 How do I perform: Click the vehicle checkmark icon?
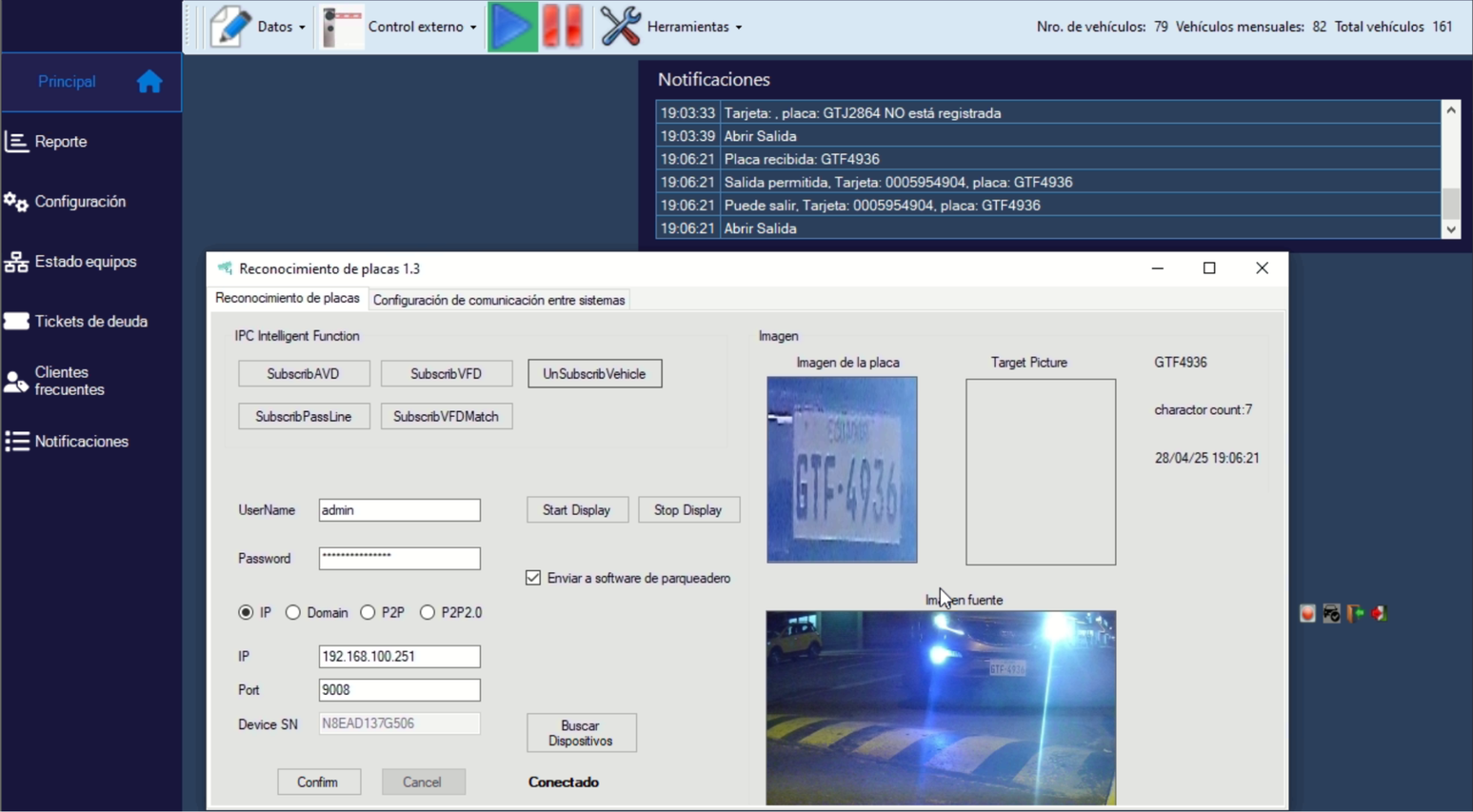[x=1330, y=612]
